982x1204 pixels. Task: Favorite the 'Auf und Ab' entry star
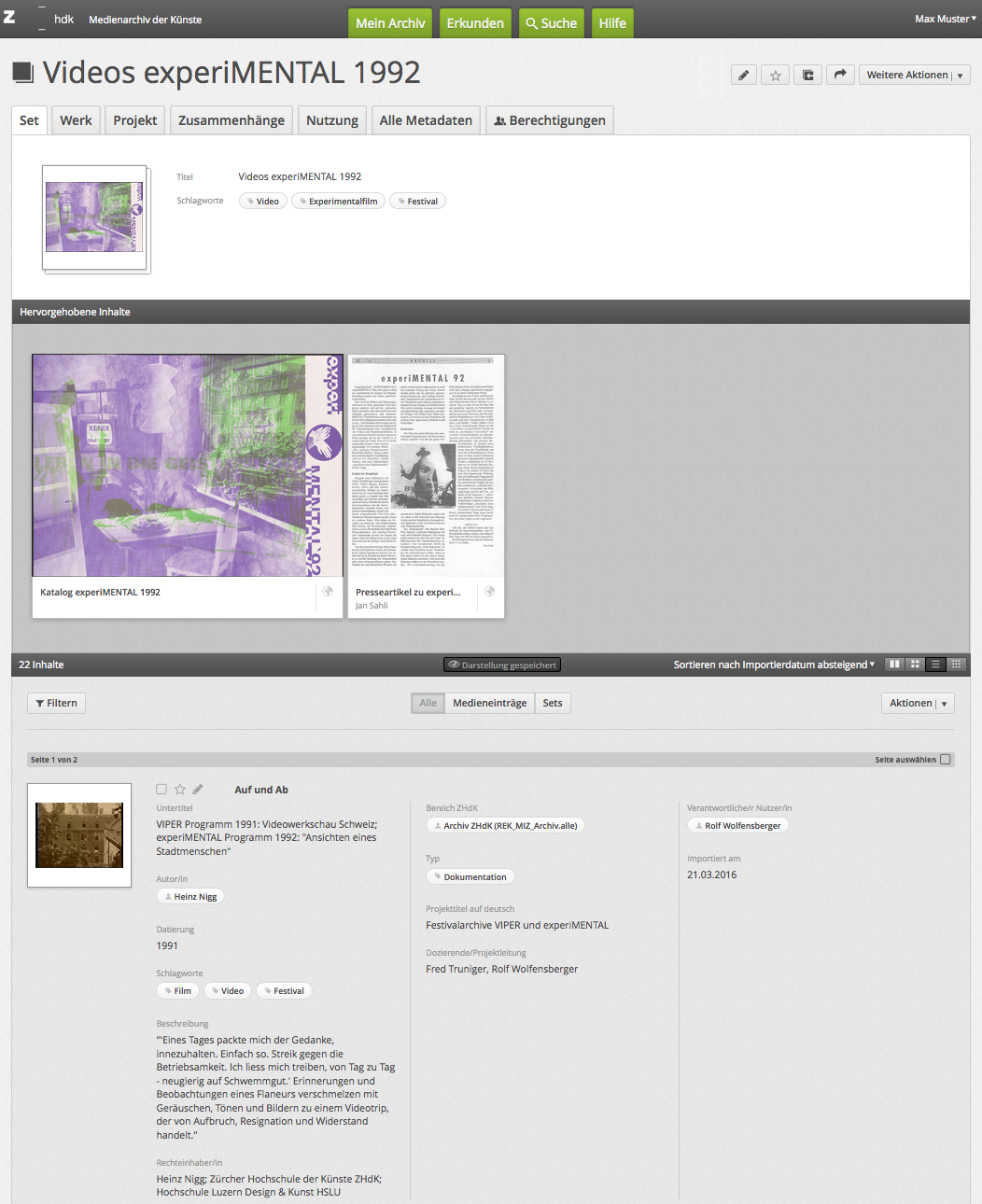coord(180,790)
